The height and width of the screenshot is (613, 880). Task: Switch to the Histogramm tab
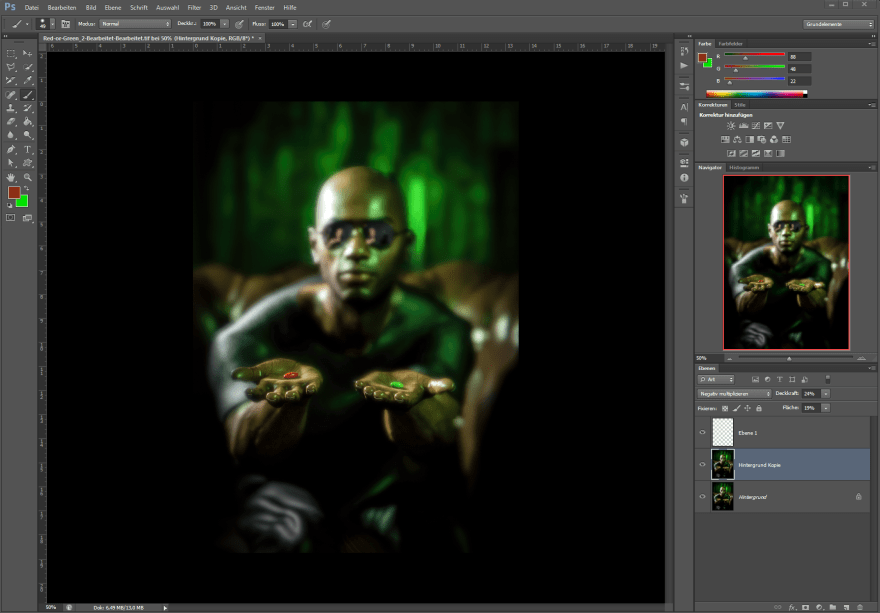coord(744,167)
